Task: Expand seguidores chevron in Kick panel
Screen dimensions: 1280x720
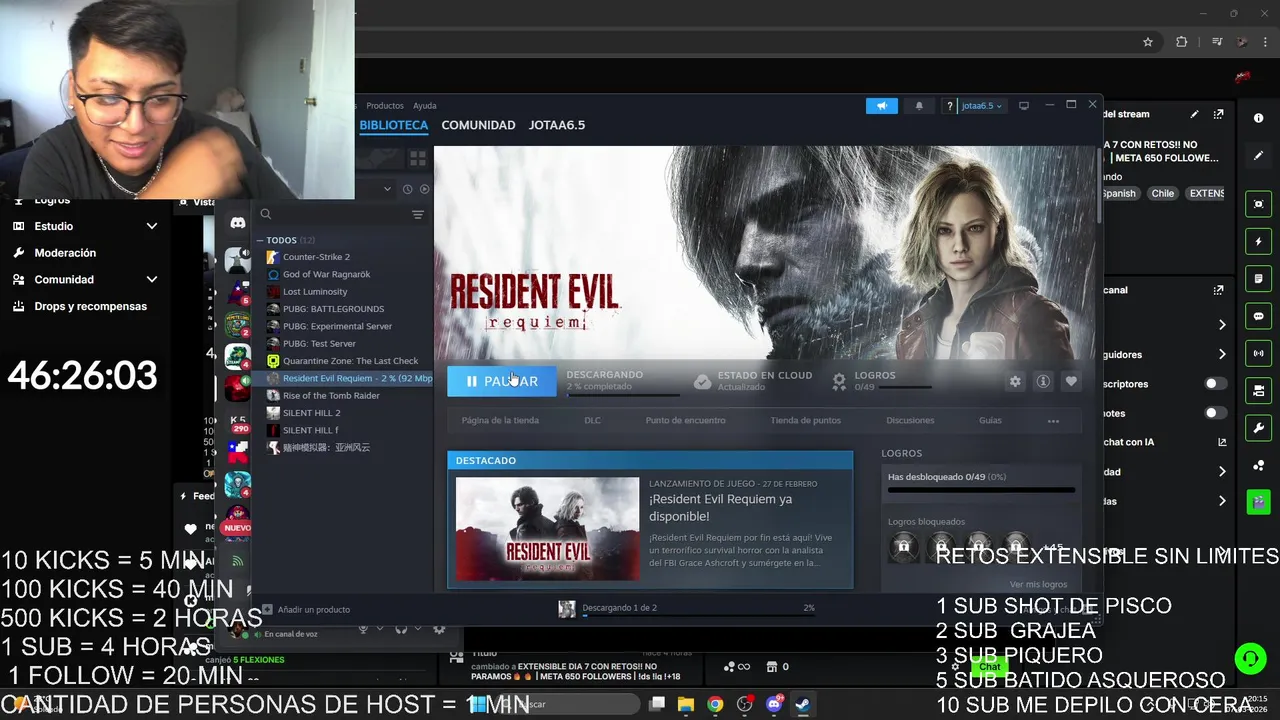Action: (1222, 354)
